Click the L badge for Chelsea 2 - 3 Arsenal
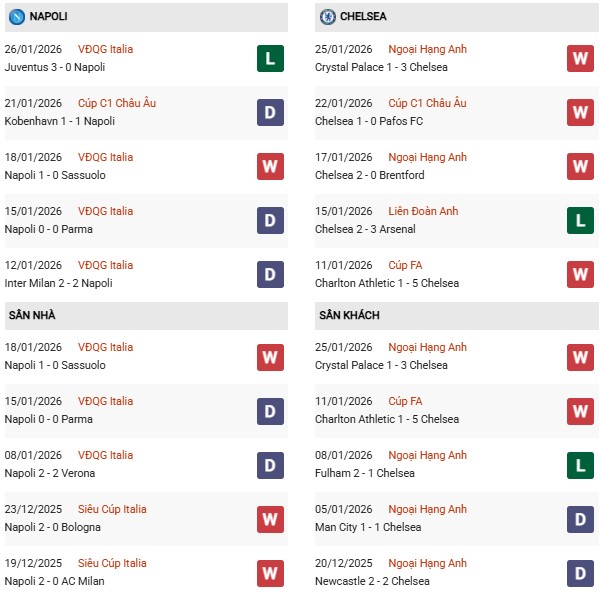 tap(580, 220)
